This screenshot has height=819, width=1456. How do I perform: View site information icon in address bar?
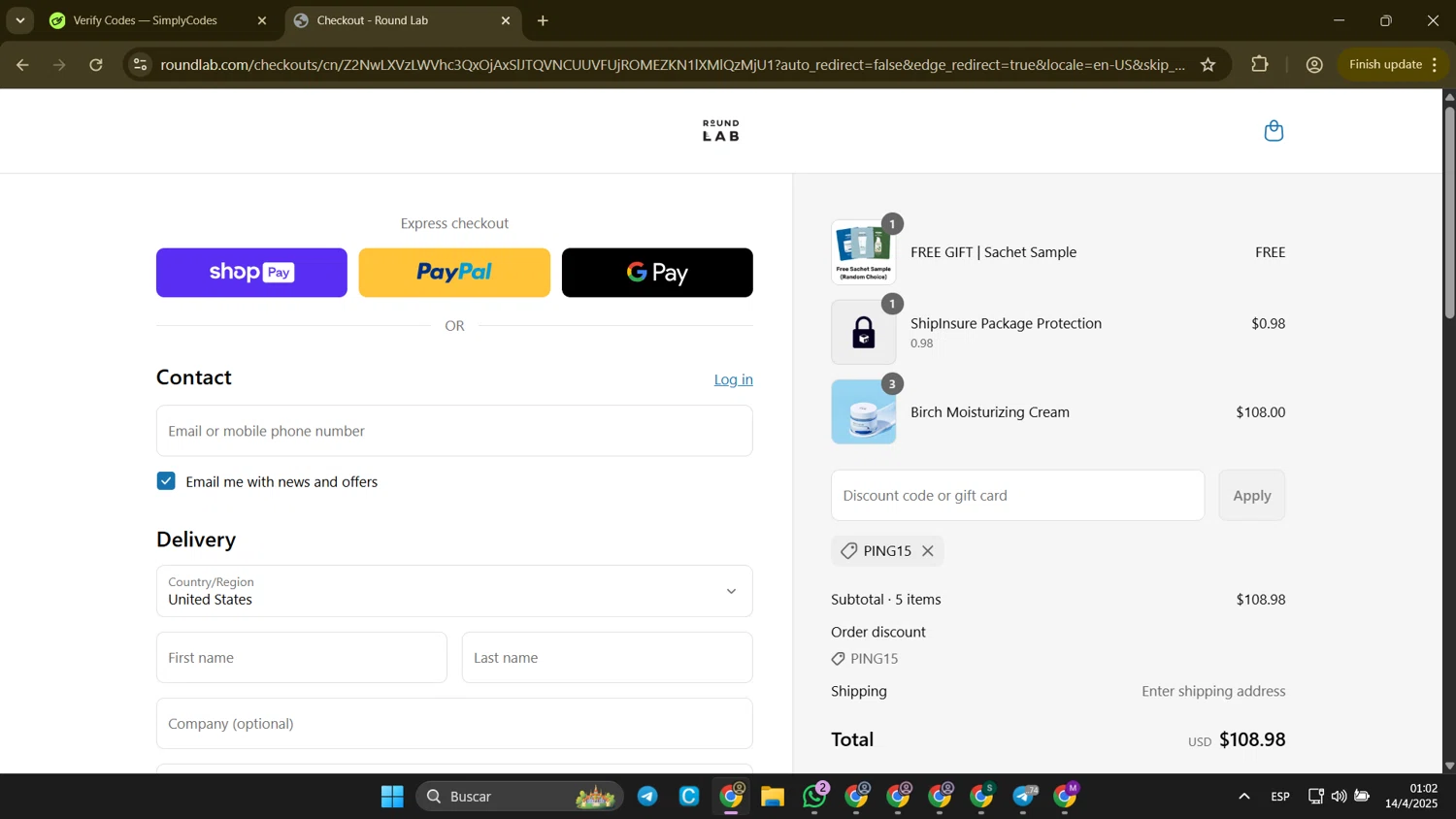point(141,65)
